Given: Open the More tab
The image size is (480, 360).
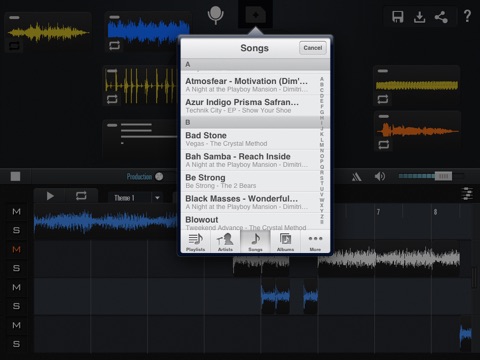Looking at the screenshot, I should [x=315, y=242].
